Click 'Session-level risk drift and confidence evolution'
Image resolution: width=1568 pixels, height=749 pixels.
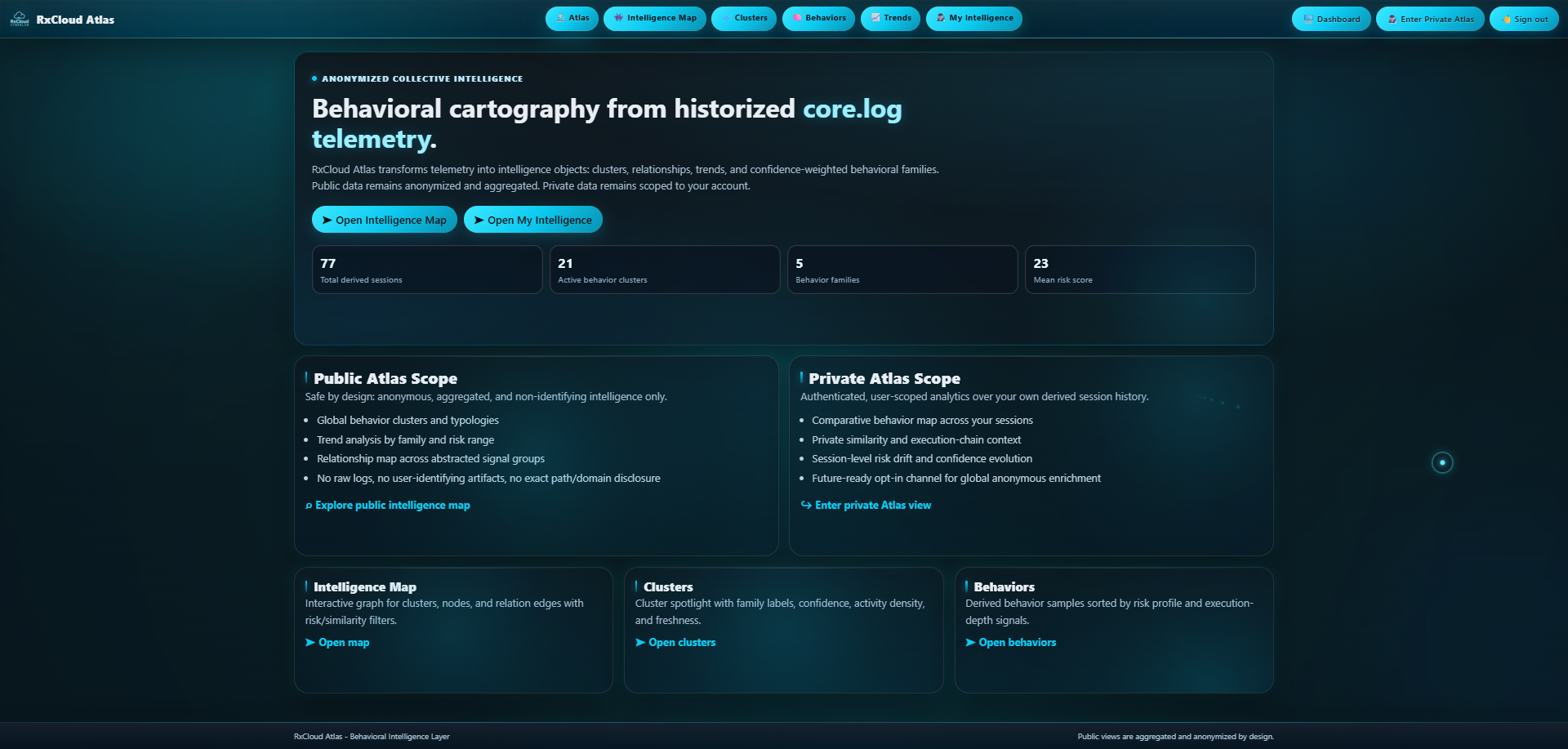(922, 459)
